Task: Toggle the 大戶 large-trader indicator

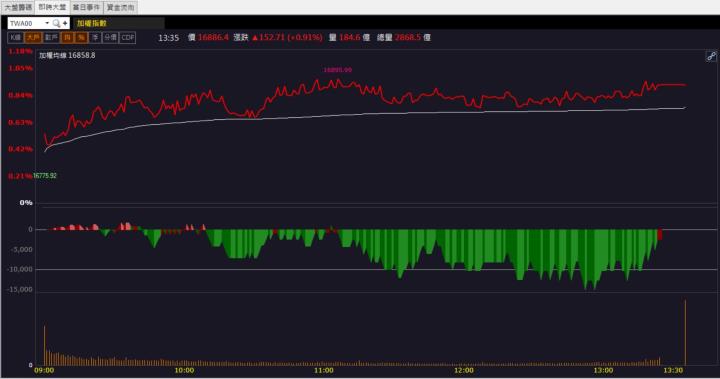Action: click(x=34, y=38)
